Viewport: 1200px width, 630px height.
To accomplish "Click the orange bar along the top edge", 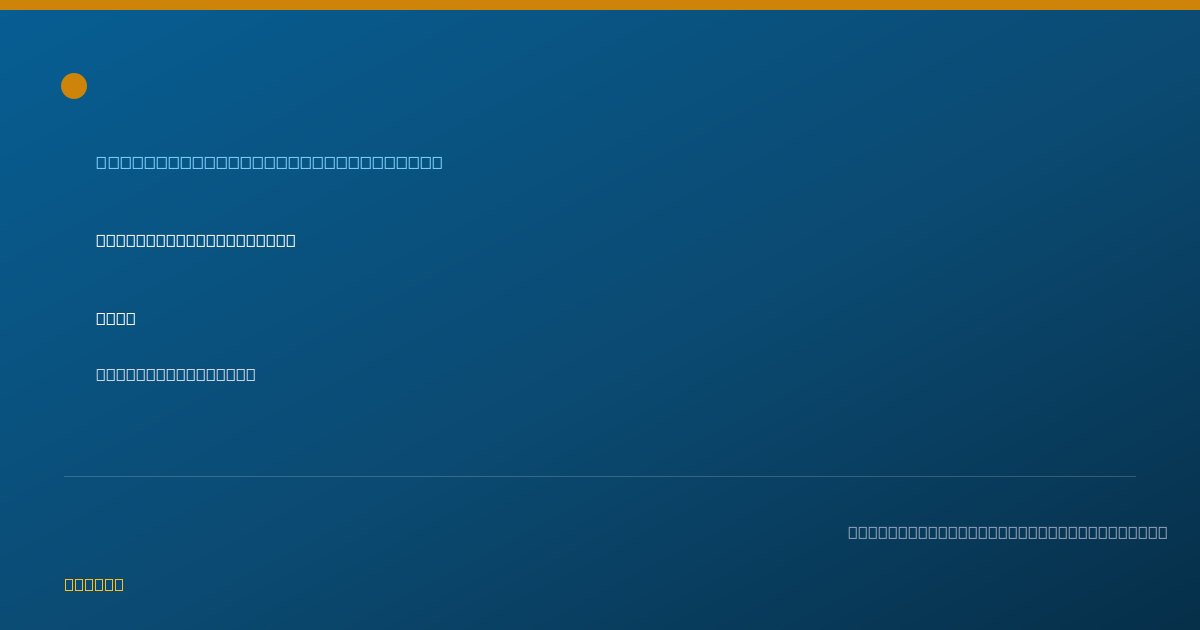I will point(600,5).
